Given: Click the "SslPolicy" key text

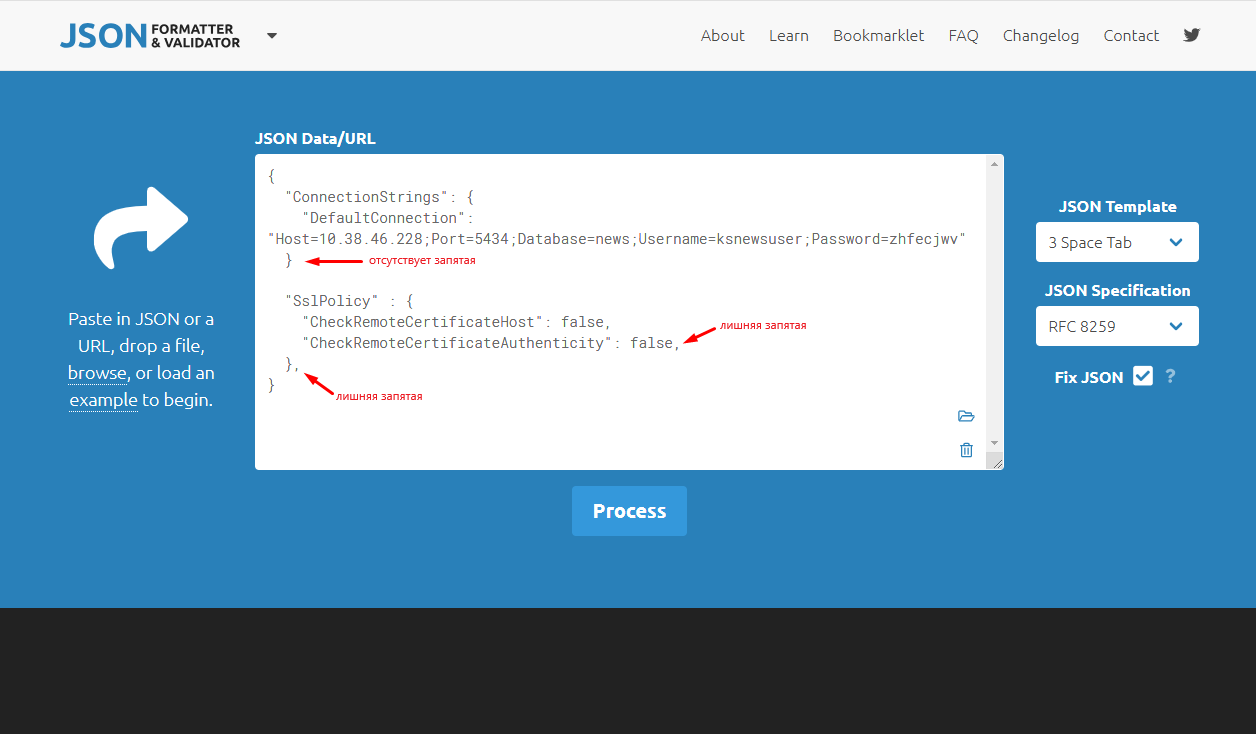Looking at the screenshot, I should pyautogui.click(x=332, y=301).
